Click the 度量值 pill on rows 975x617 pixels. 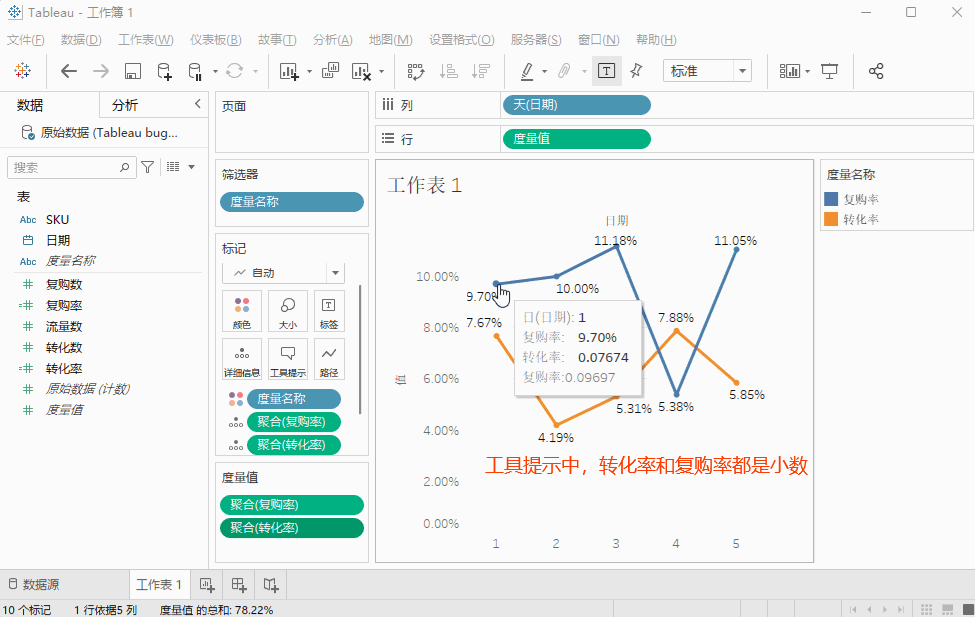(x=576, y=139)
